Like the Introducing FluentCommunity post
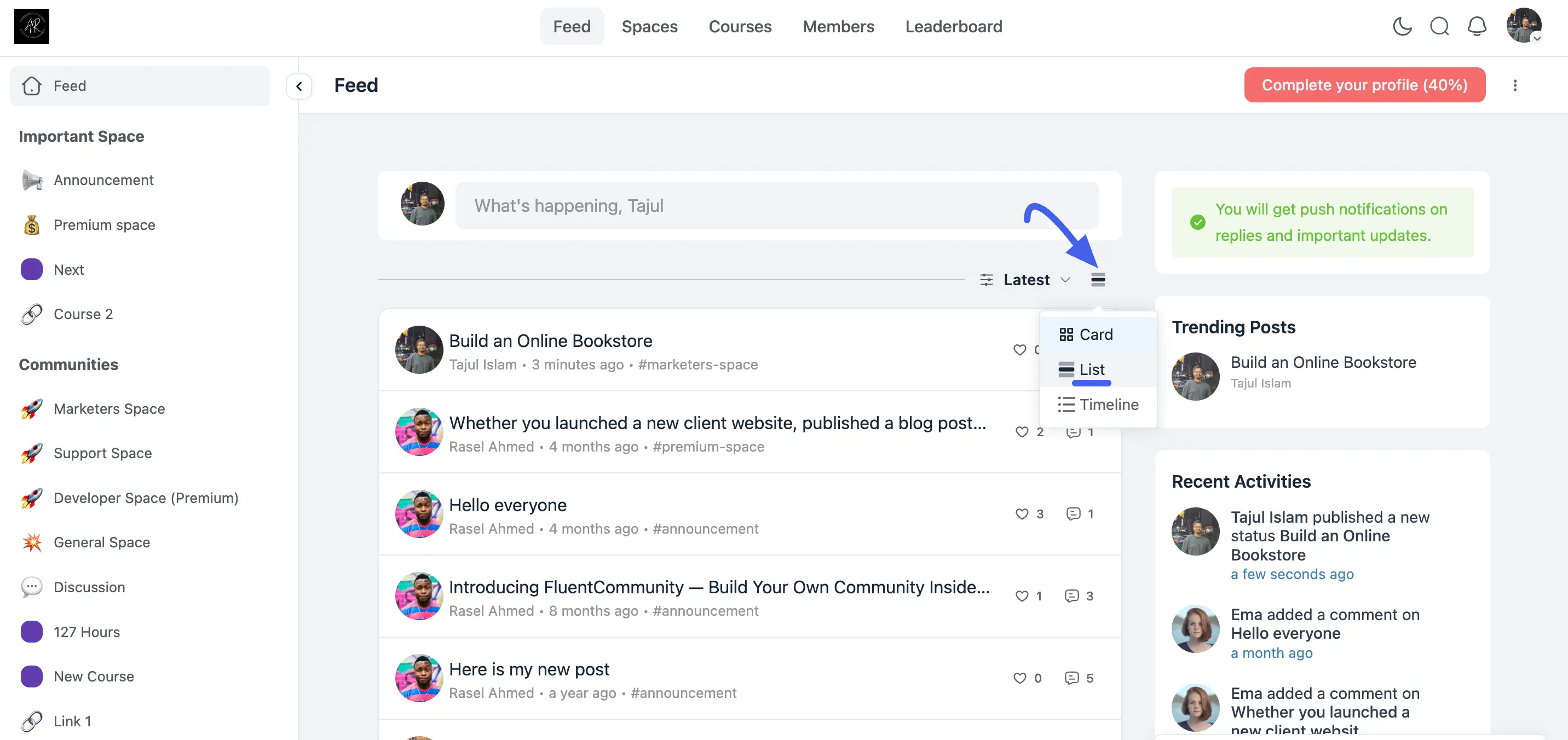The height and width of the screenshot is (740, 1568). (x=1022, y=596)
